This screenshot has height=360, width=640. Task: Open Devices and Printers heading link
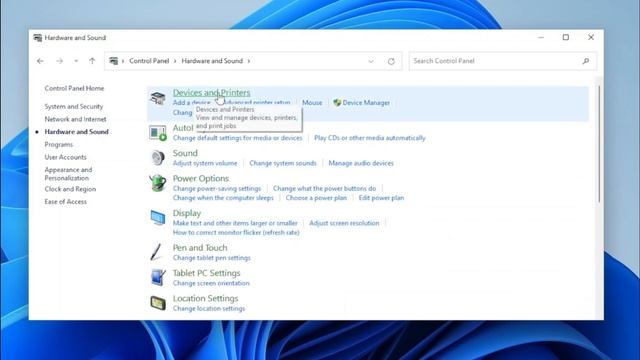(x=211, y=93)
